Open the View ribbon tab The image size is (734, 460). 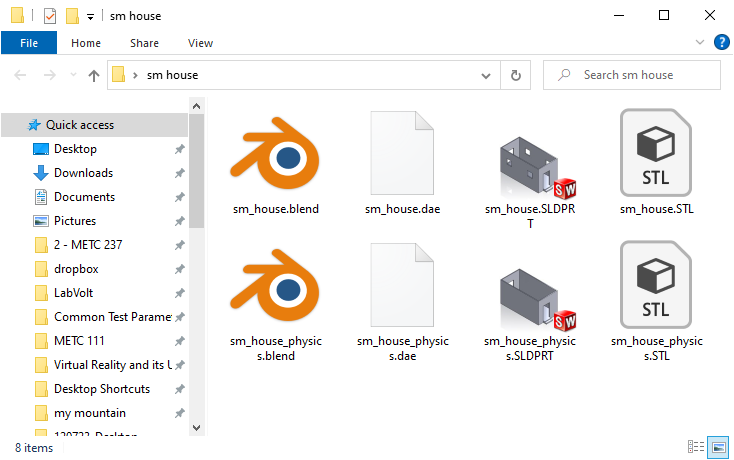click(x=200, y=43)
